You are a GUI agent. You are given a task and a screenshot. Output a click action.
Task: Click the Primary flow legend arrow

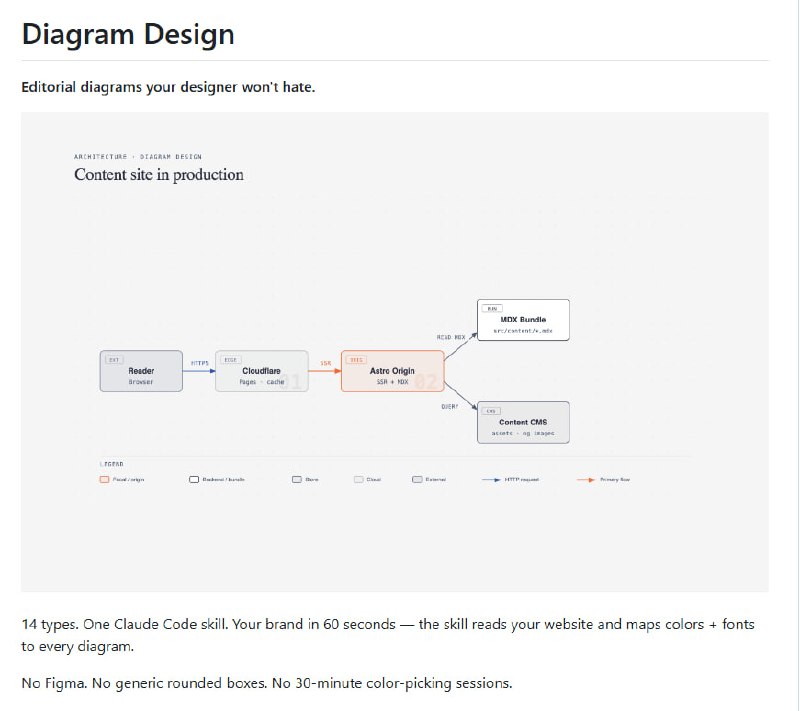[586, 480]
